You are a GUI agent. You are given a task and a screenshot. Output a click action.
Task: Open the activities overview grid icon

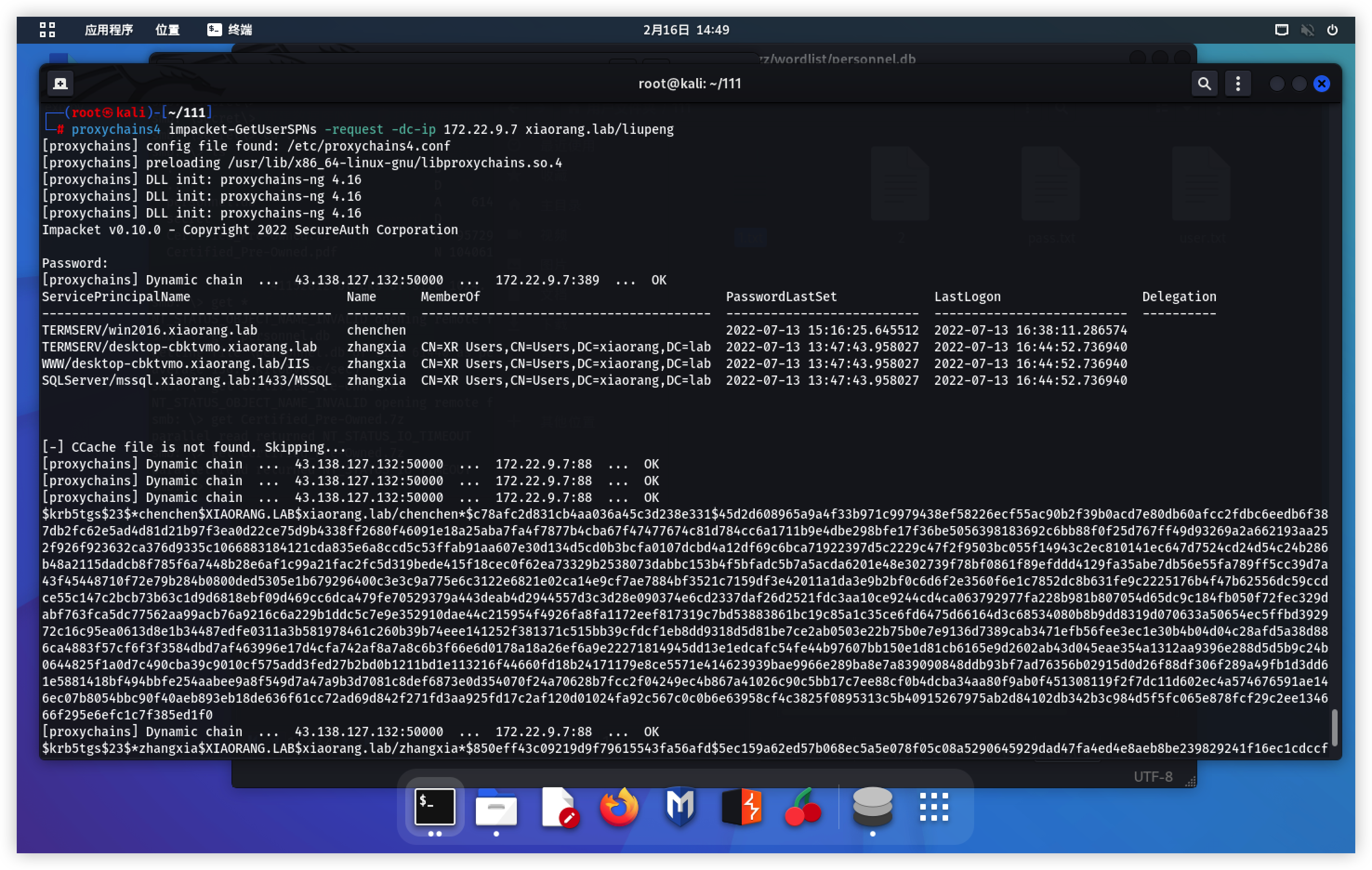47,30
